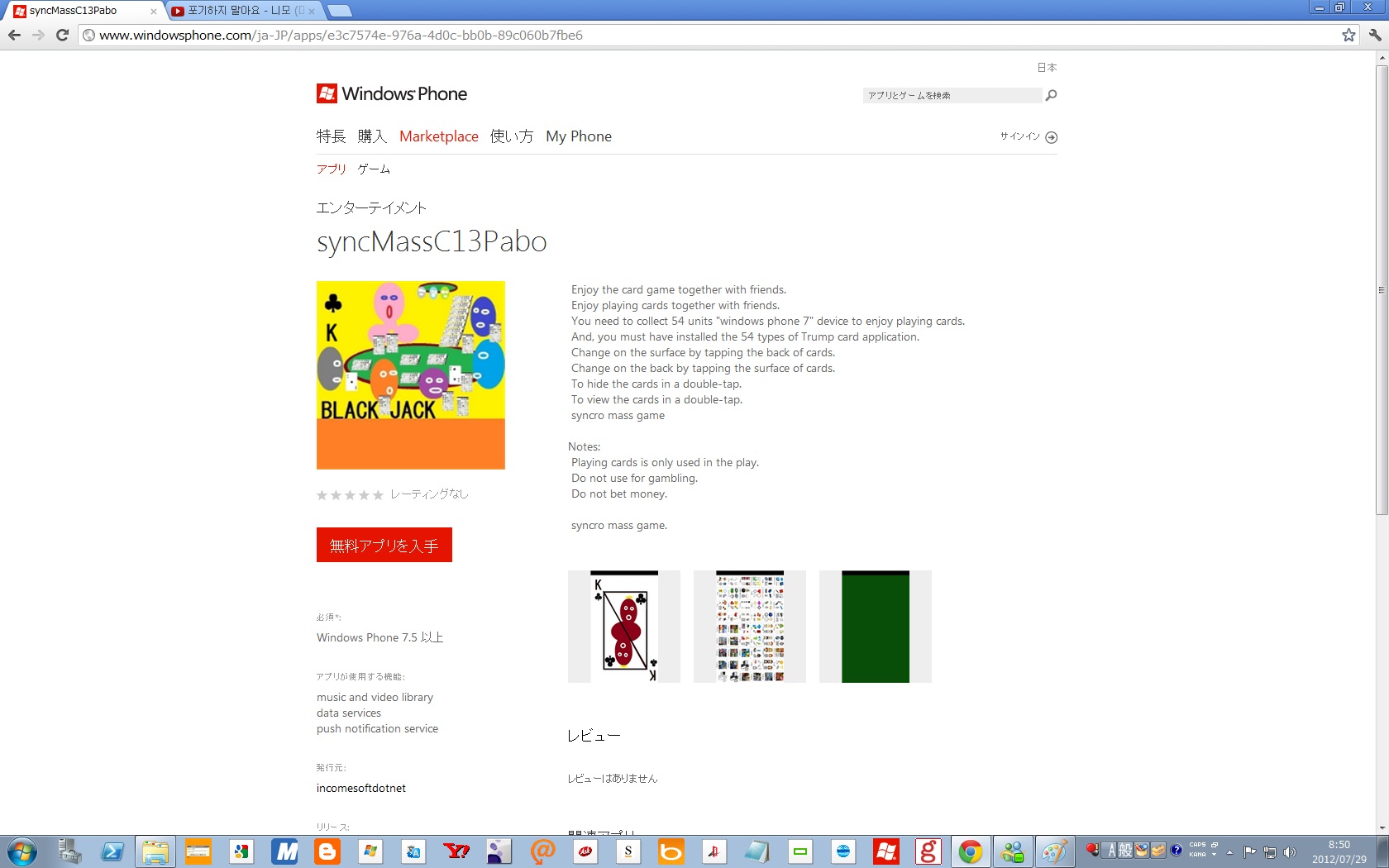
Task: Click the text 'push notification service'
Action: tap(377, 728)
